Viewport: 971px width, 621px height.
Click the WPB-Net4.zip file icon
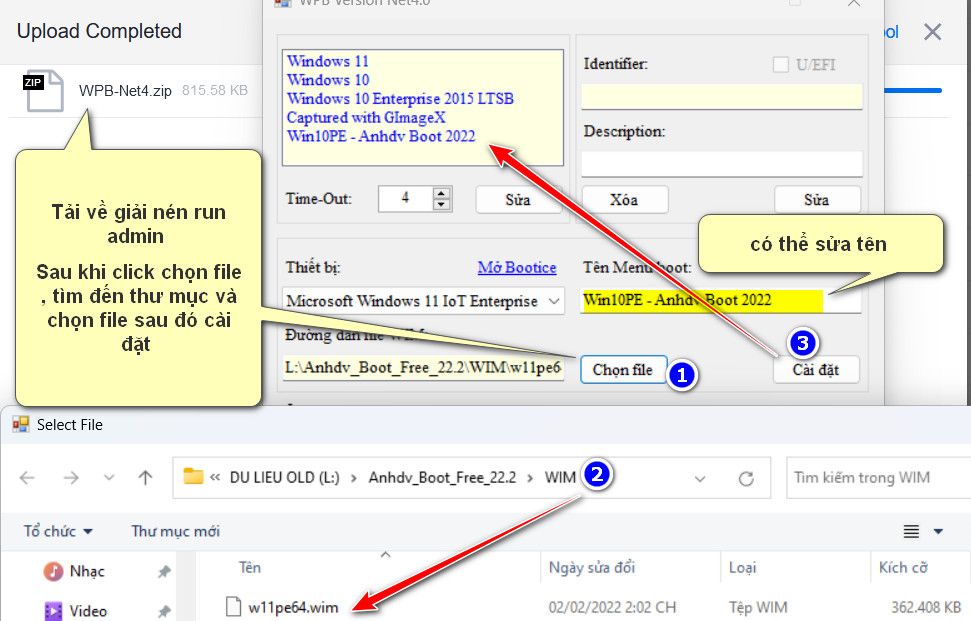coord(44,91)
